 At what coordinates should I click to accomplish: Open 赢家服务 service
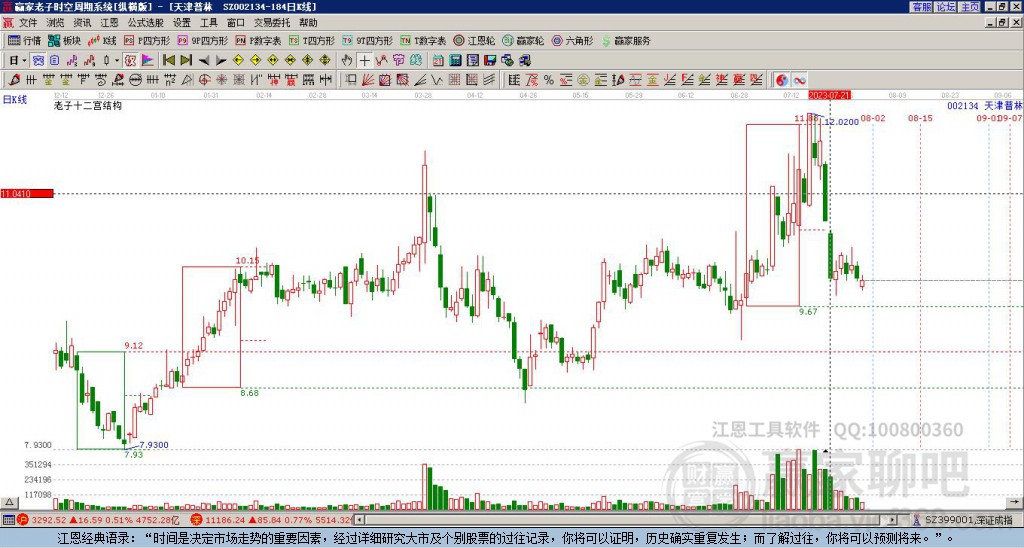[x=626, y=40]
